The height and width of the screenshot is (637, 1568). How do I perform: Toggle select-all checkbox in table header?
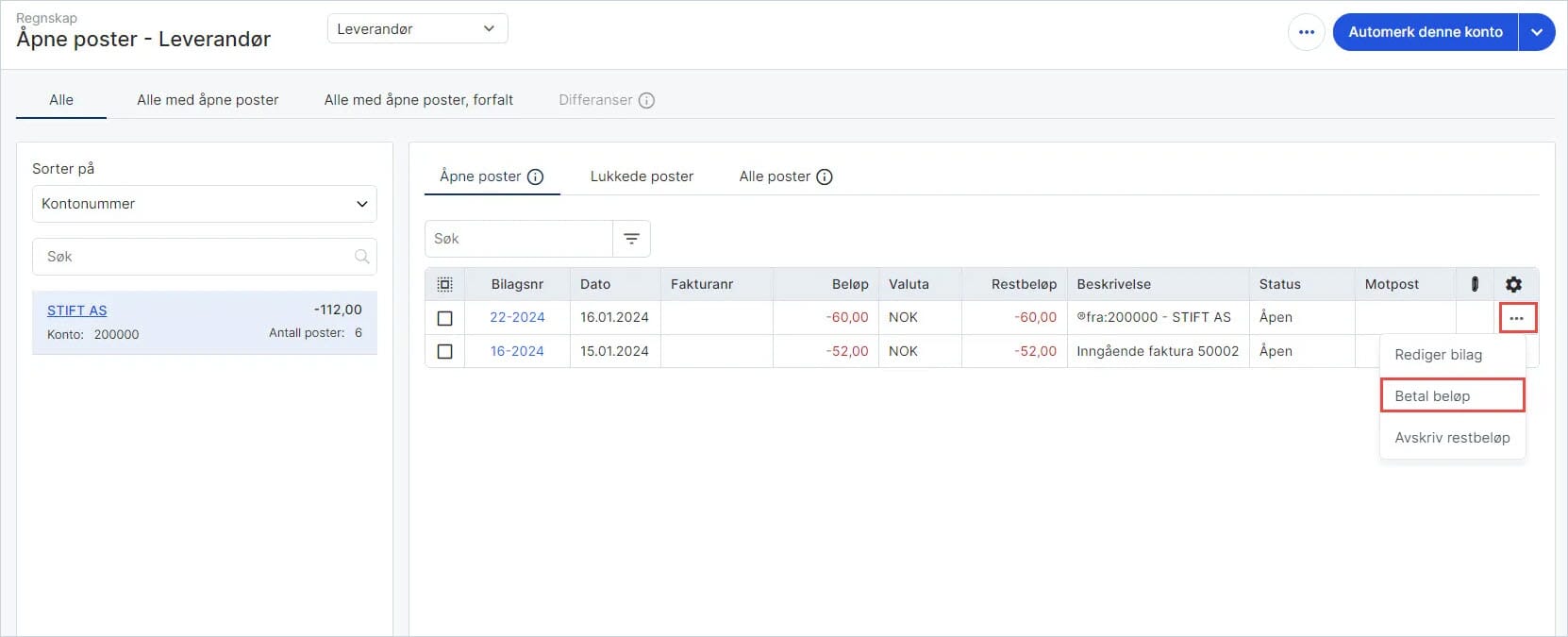(x=445, y=284)
